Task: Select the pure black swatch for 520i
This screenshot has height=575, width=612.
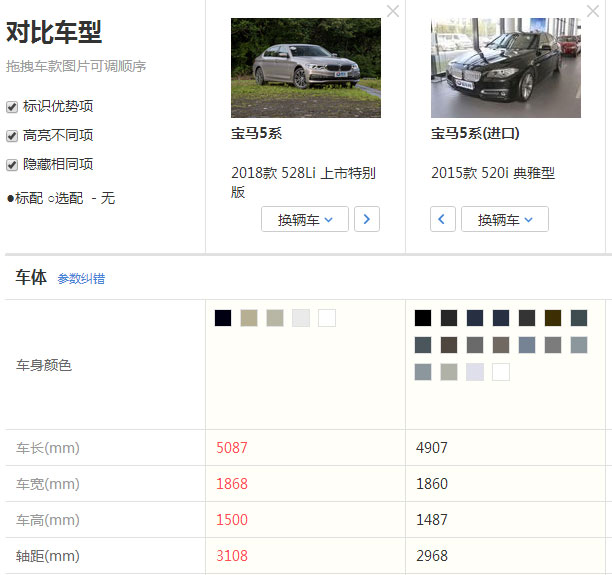Action: point(423,318)
